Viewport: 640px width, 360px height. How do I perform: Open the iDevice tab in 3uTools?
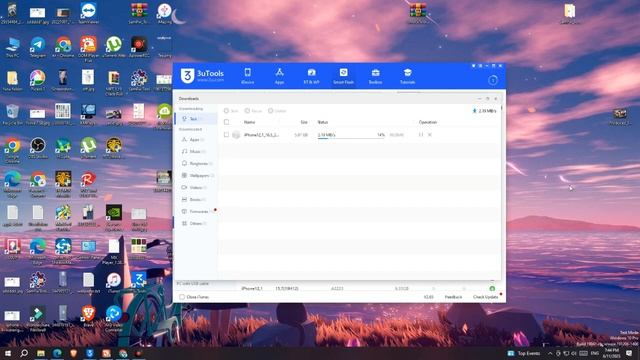click(247, 76)
